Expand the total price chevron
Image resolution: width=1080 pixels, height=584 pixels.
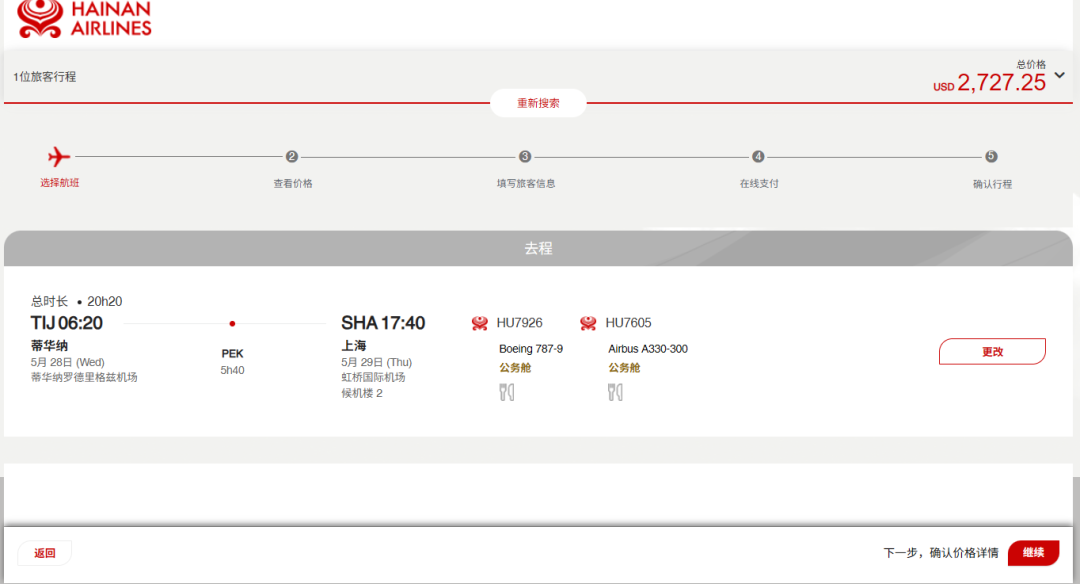click(x=1060, y=75)
